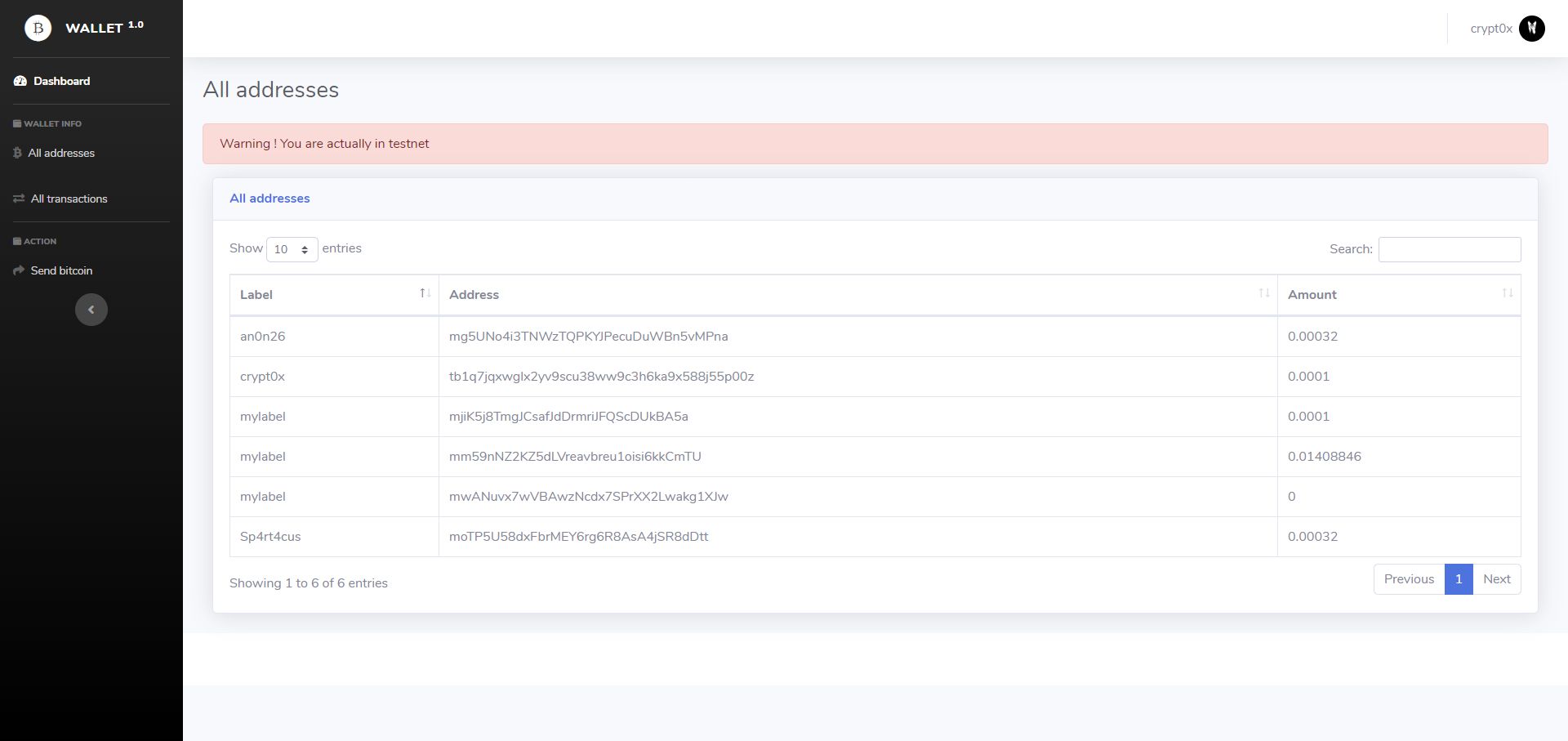Image resolution: width=1568 pixels, height=741 pixels.
Task: Click the Dashboard speedometer icon
Action: (x=20, y=81)
